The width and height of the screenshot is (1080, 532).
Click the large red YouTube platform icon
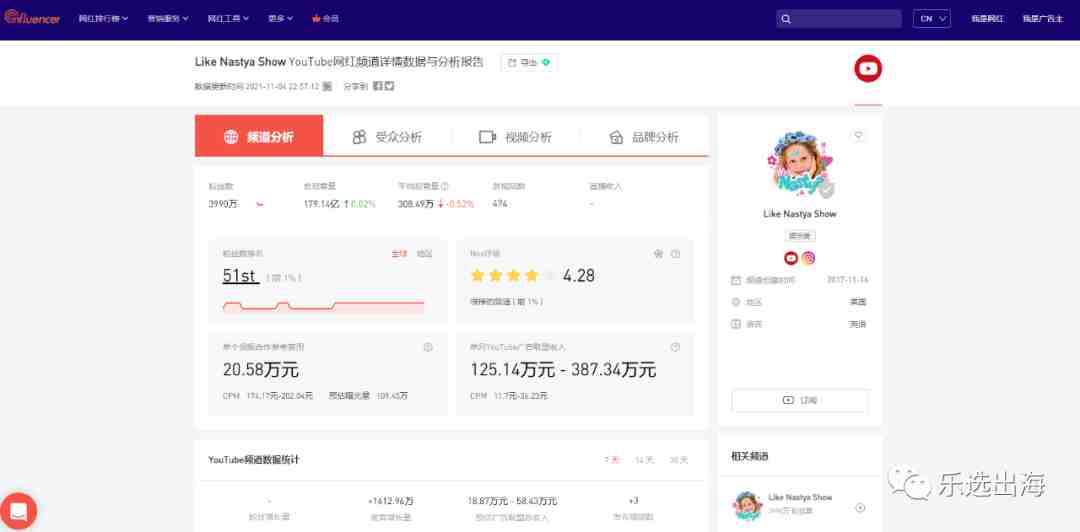pos(868,68)
